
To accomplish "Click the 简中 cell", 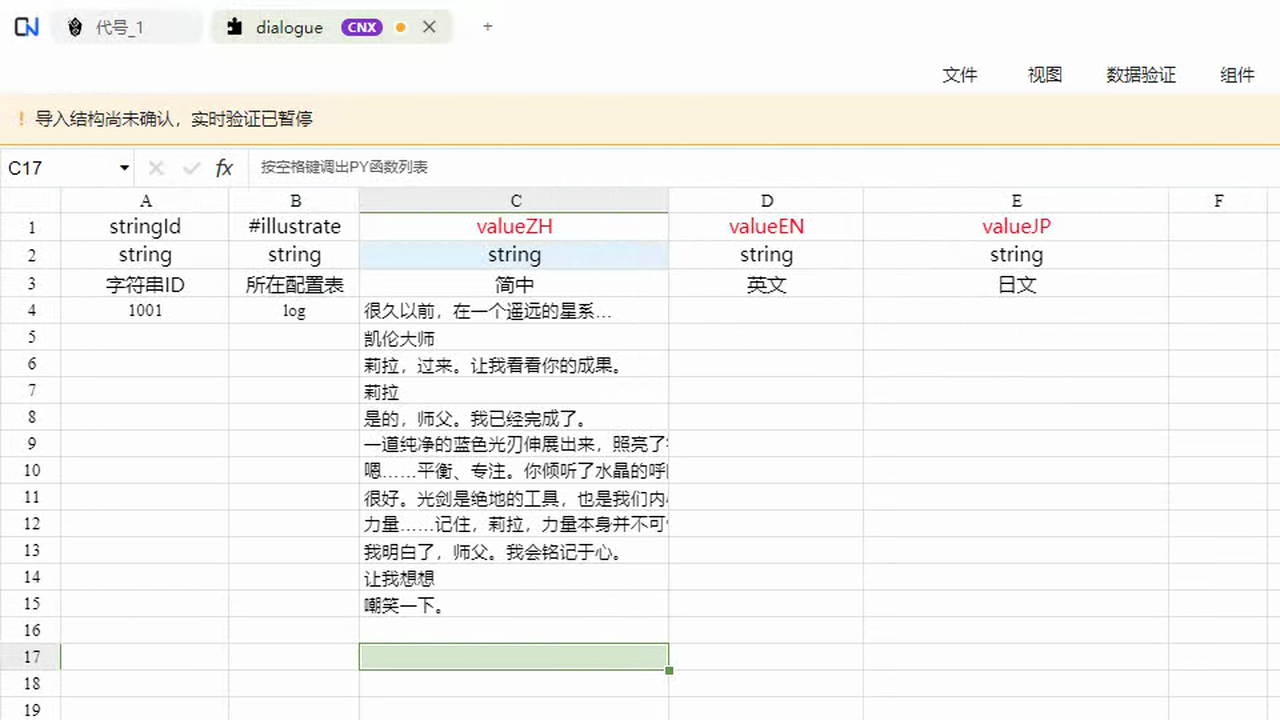I will (514, 284).
